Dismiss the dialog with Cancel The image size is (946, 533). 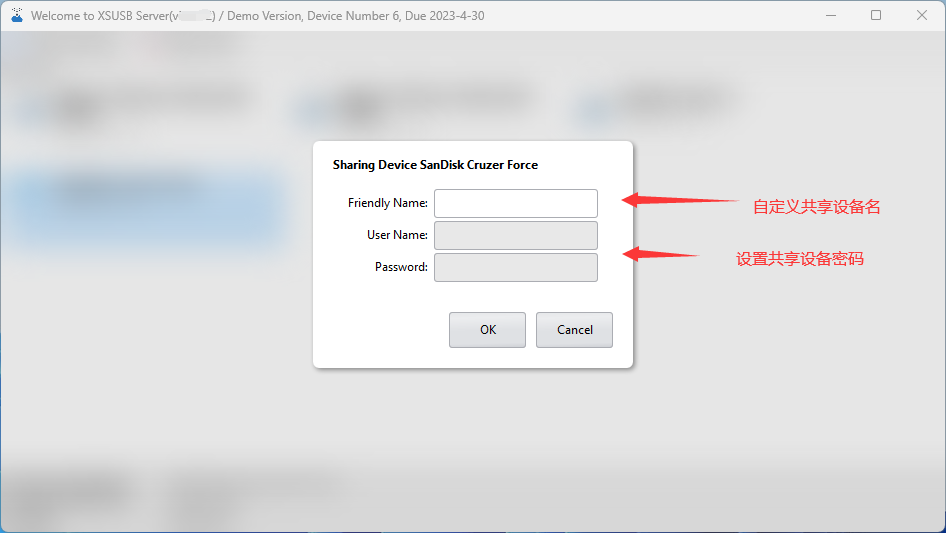(574, 330)
